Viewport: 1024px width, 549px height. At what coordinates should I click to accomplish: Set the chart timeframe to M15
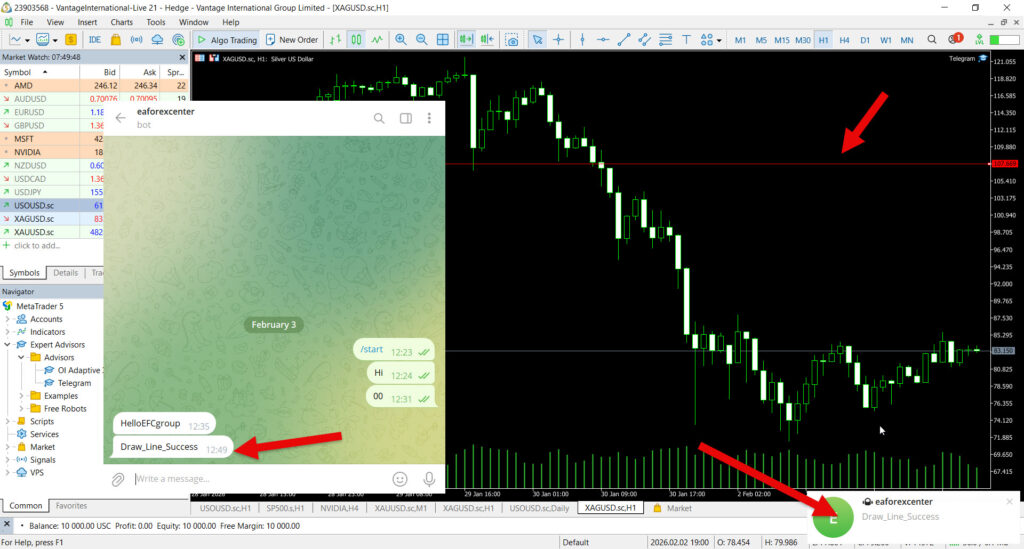(781, 40)
